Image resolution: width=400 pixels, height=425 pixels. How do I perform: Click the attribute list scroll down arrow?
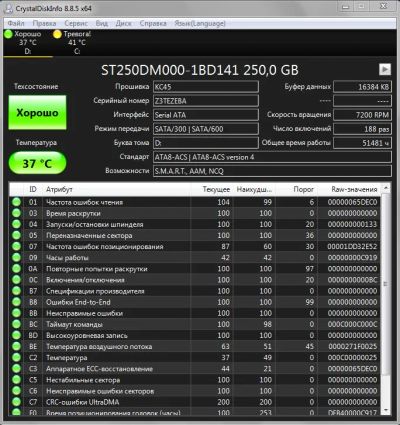(386, 410)
